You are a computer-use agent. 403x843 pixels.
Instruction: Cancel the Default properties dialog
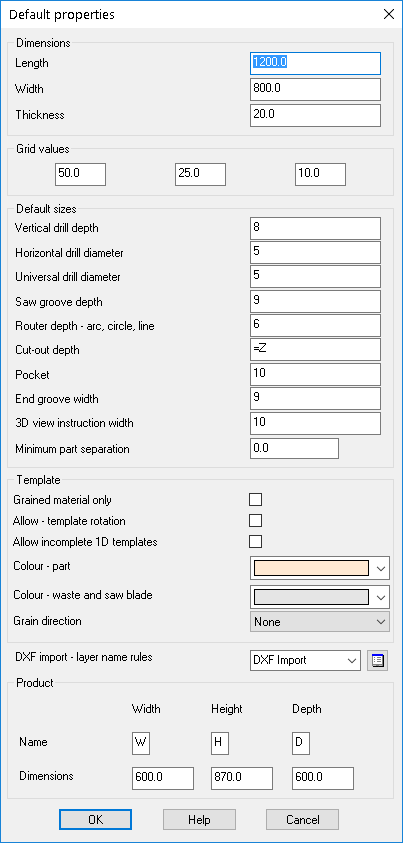[303, 820]
